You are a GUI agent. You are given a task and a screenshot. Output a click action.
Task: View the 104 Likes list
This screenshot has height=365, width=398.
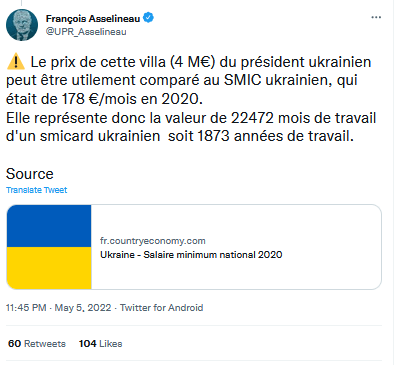pyautogui.click(x=100, y=344)
